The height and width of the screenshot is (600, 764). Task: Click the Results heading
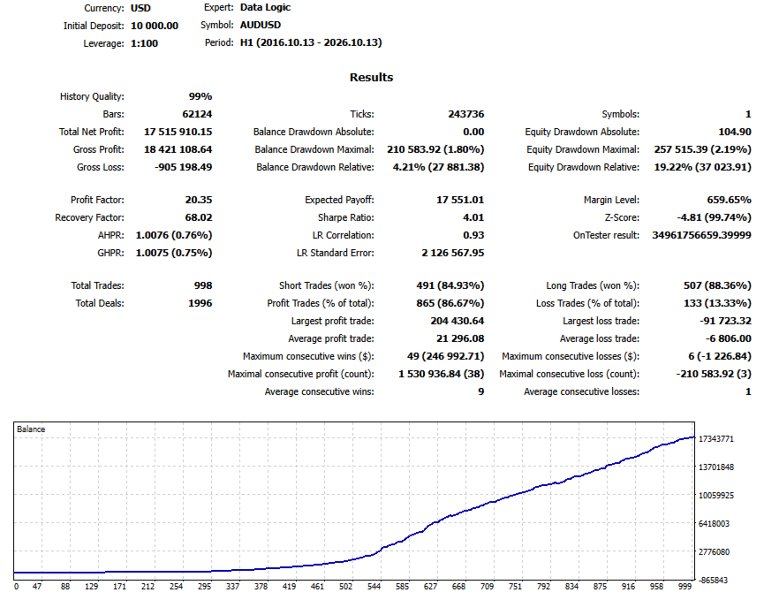(x=371, y=77)
